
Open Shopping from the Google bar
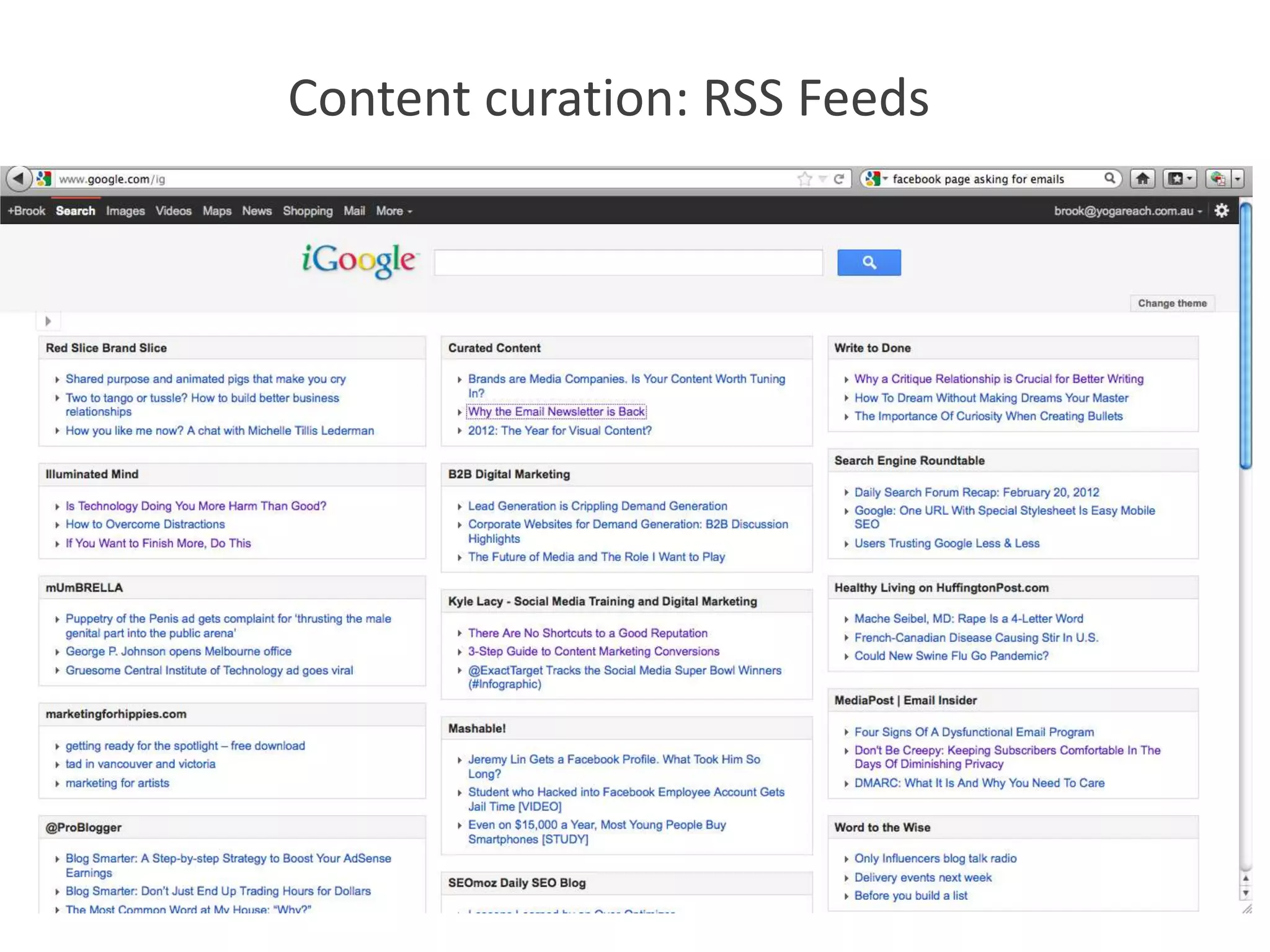click(x=308, y=211)
